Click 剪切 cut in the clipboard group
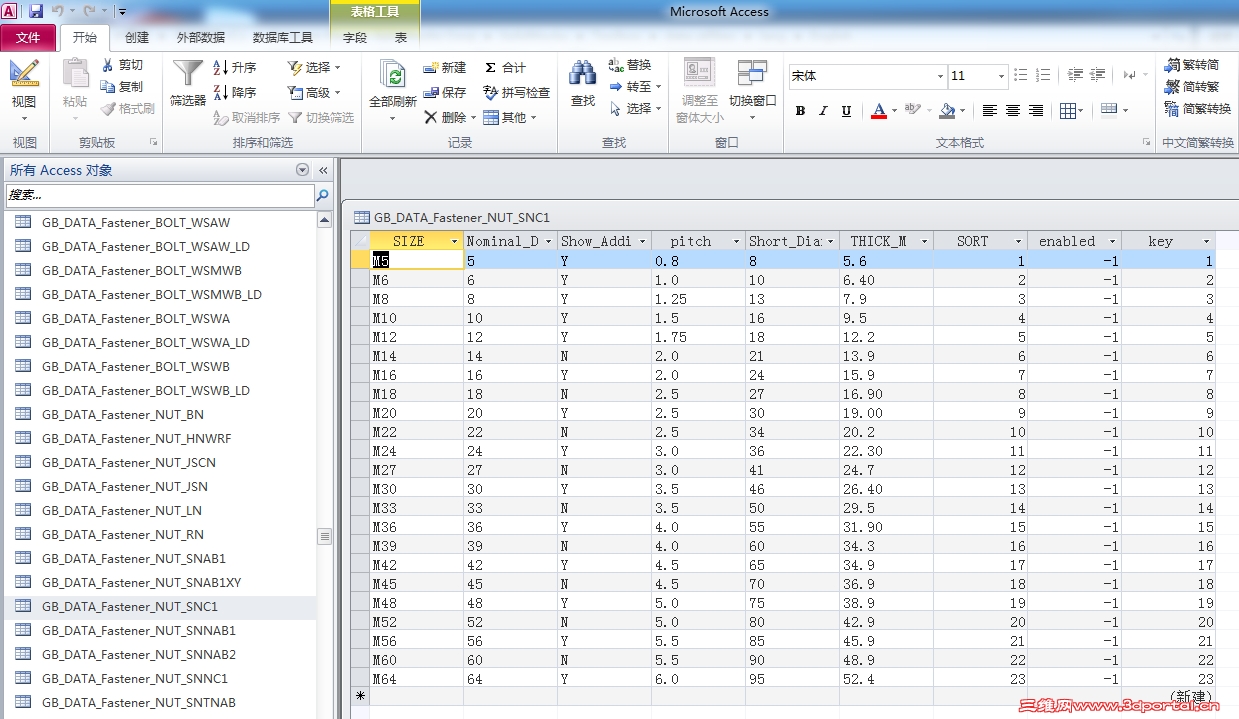This screenshot has width=1239, height=719. 122,65
